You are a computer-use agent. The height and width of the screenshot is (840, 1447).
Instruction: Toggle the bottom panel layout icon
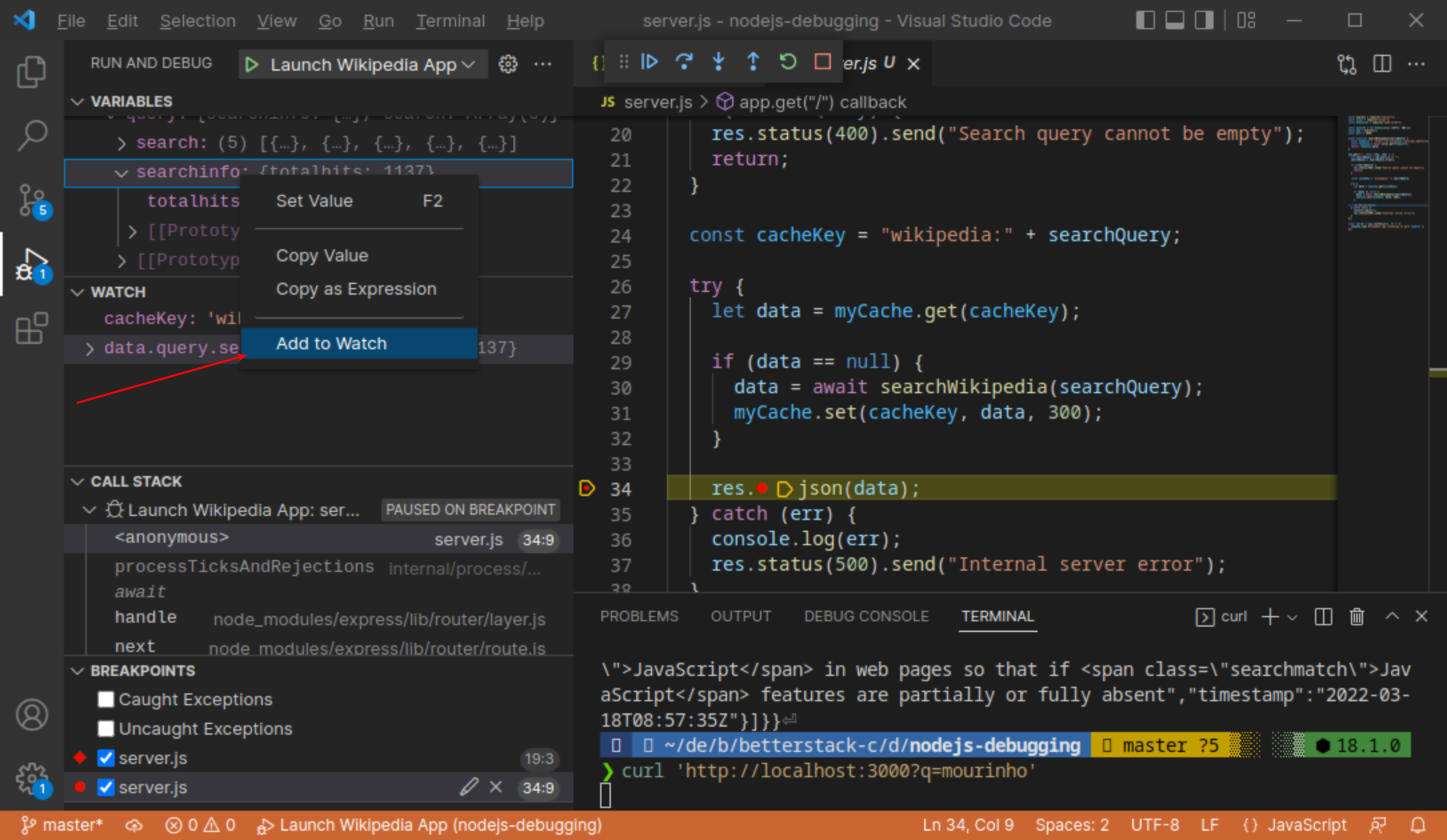click(1174, 21)
